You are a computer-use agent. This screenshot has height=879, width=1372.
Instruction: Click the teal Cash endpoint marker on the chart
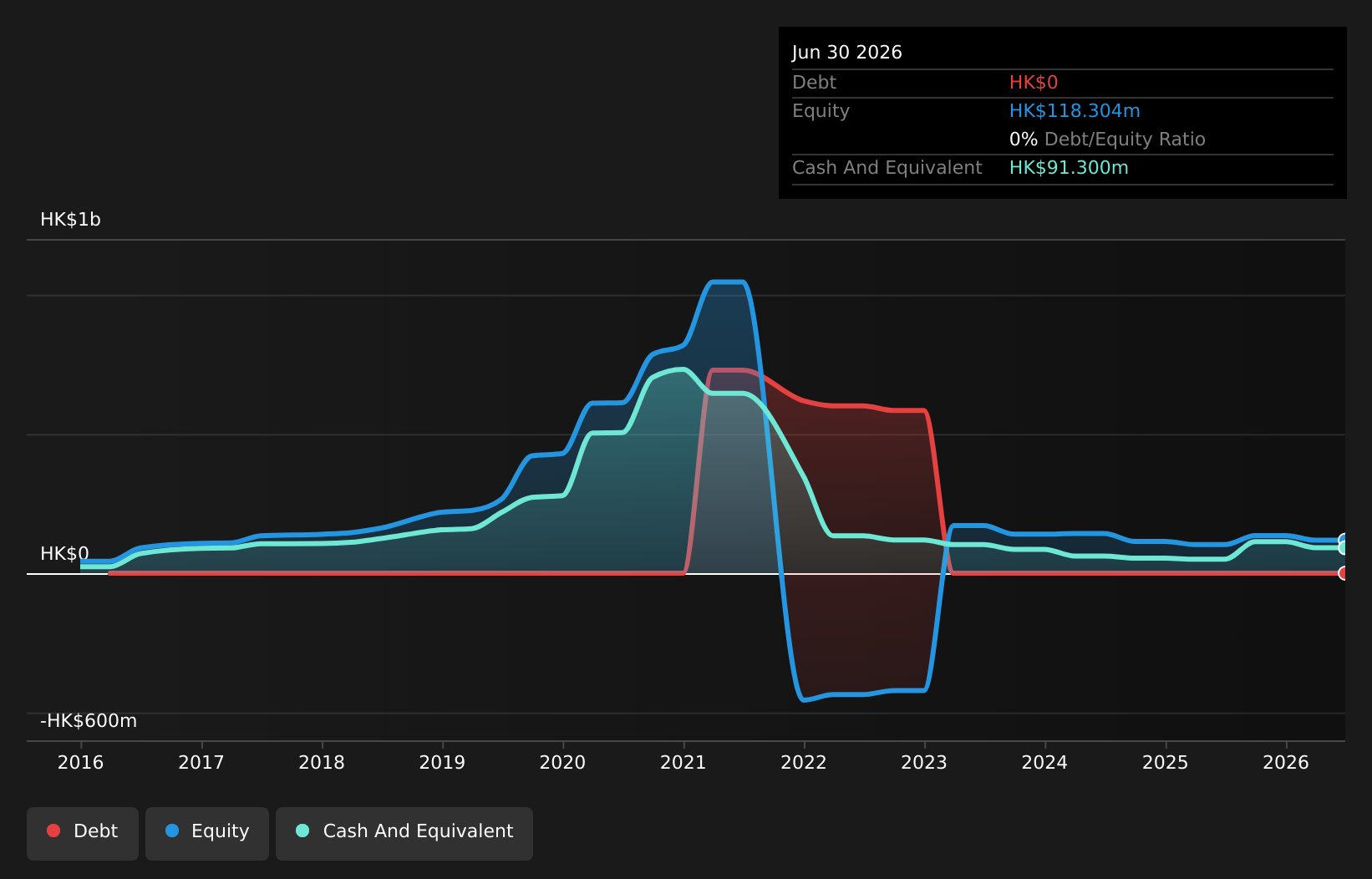[1344, 547]
